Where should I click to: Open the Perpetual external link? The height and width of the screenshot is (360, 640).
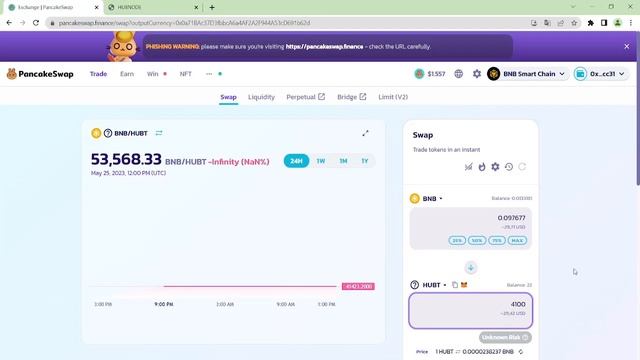pyautogui.click(x=305, y=97)
